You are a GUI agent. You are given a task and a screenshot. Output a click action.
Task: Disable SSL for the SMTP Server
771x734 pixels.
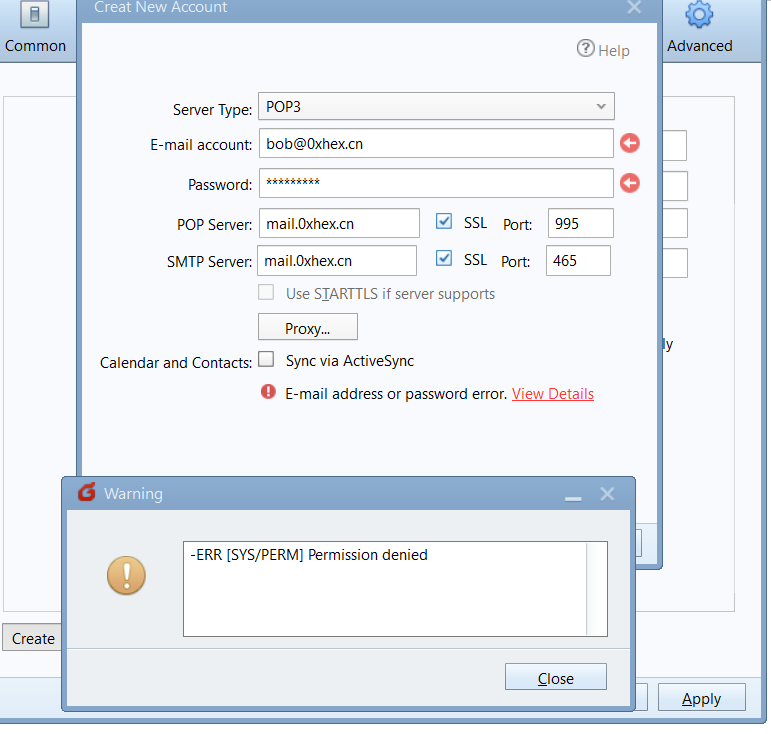445,259
